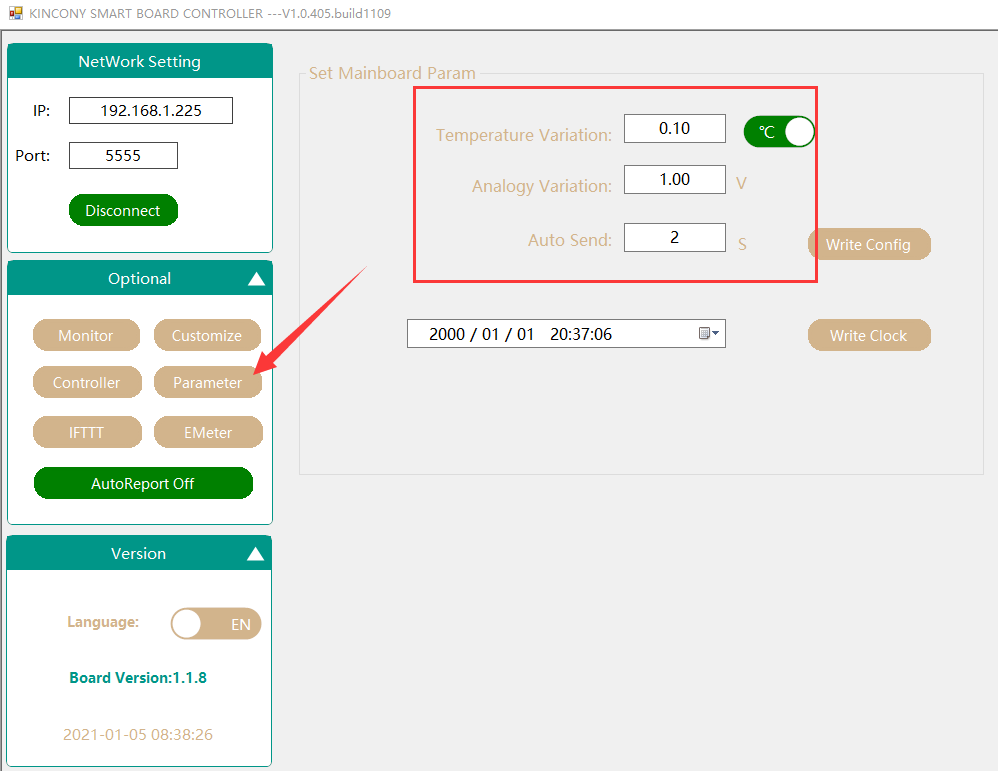Toggle the AutoReport Off button
The width and height of the screenshot is (998, 771).
(143, 483)
